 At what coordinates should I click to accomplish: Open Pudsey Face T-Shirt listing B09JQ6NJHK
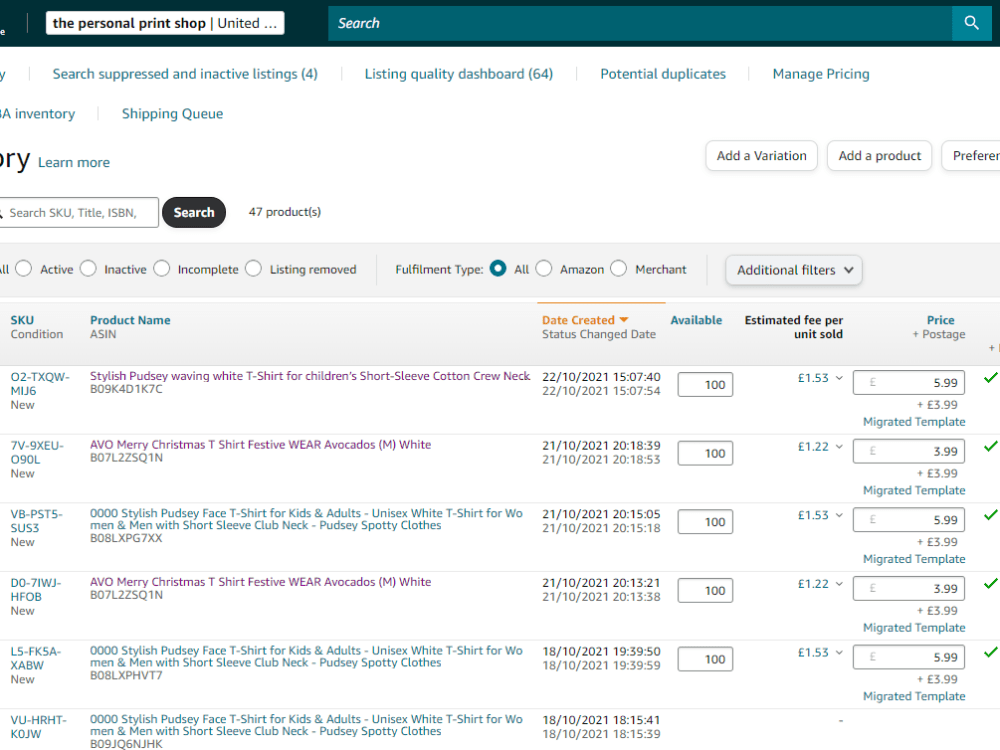click(306, 725)
